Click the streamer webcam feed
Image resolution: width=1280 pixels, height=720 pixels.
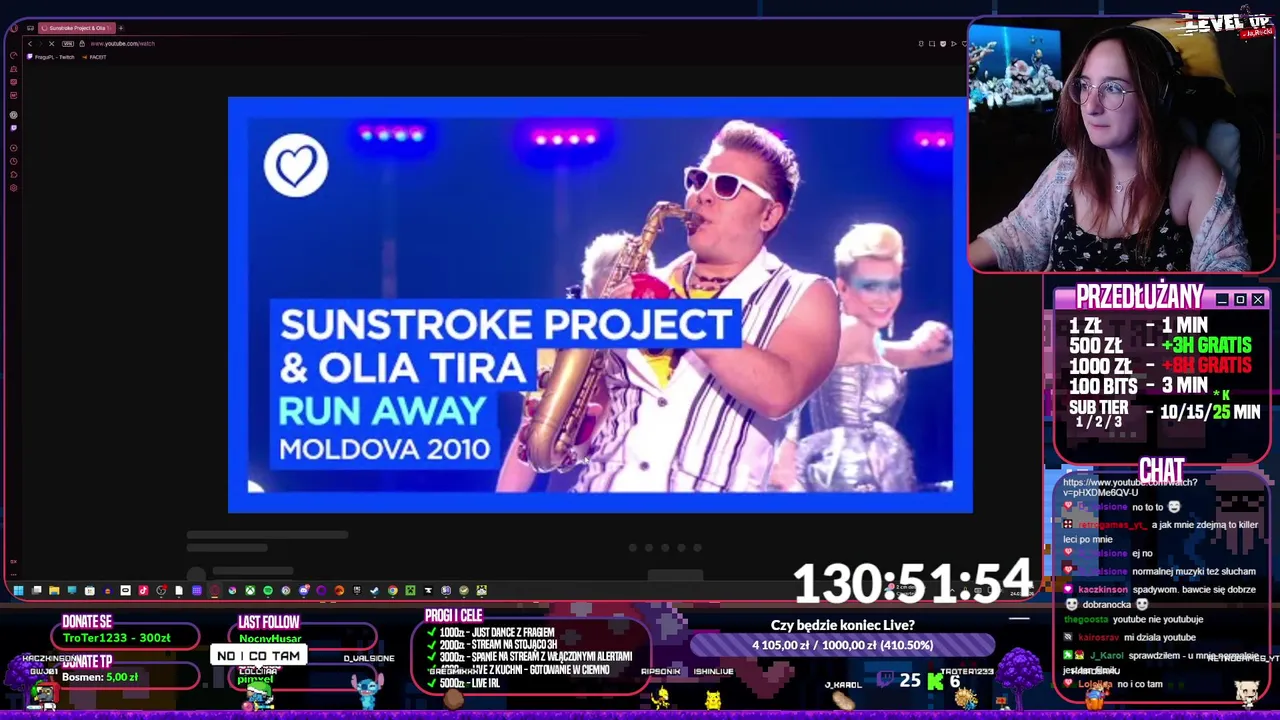pyautogui.click(x=1120, y=145)
